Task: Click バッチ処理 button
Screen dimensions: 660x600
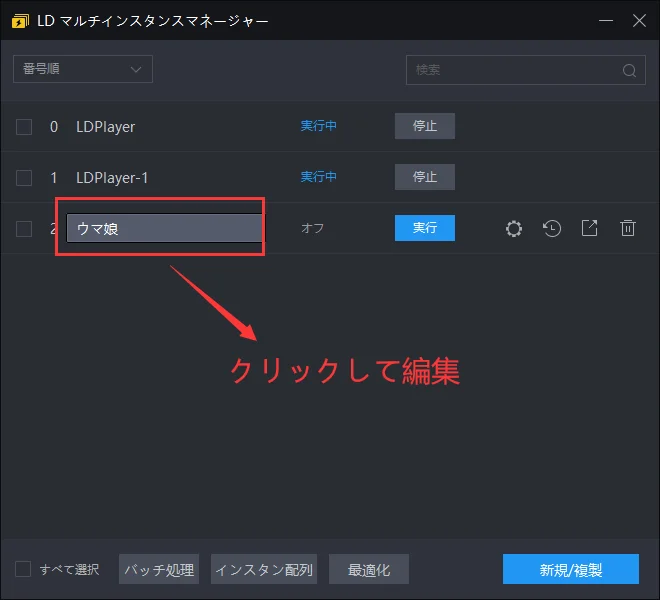Action: pyautogui.click(x=159, y=569)
